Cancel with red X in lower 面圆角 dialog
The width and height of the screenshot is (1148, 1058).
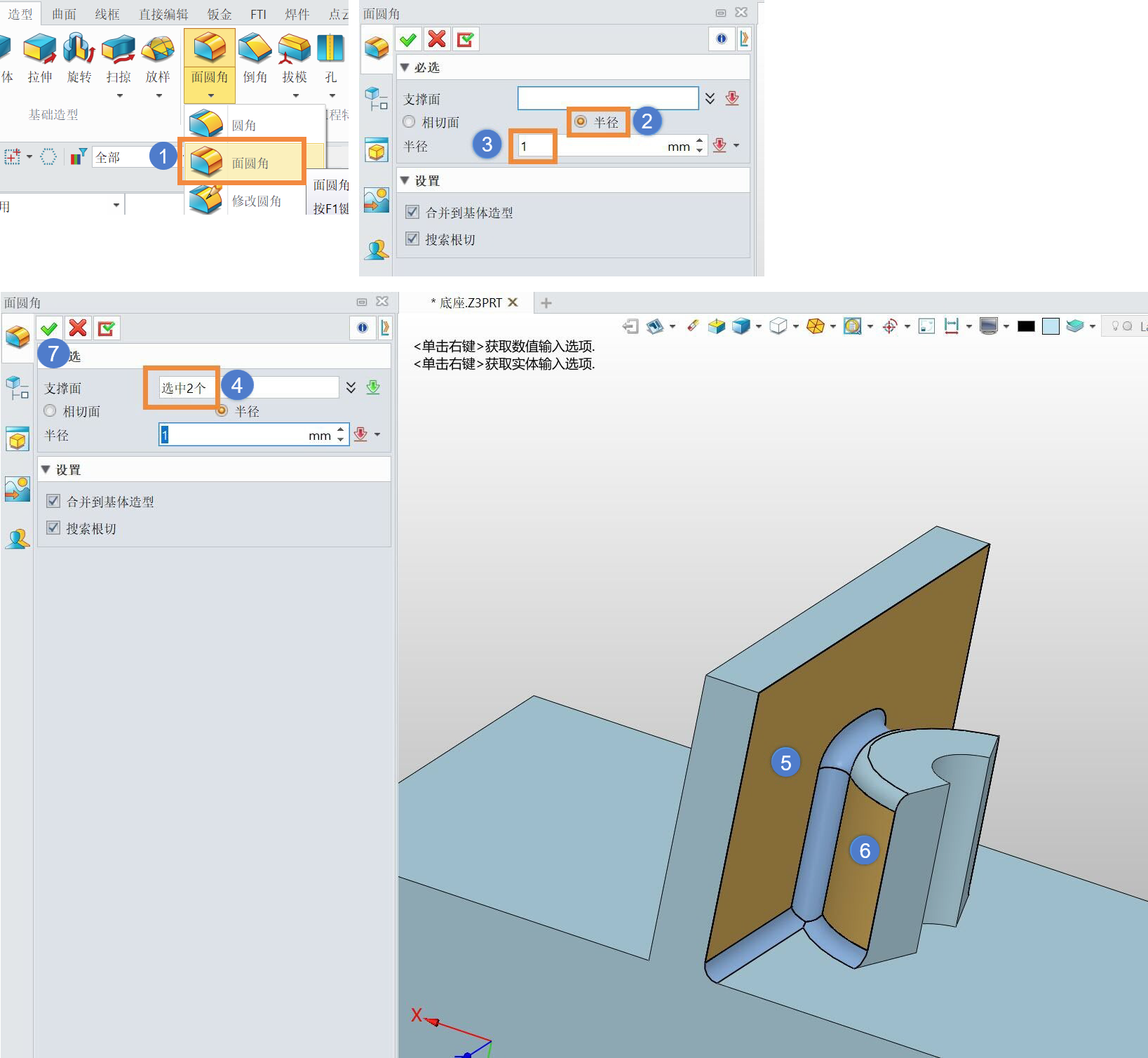point(79,328)
